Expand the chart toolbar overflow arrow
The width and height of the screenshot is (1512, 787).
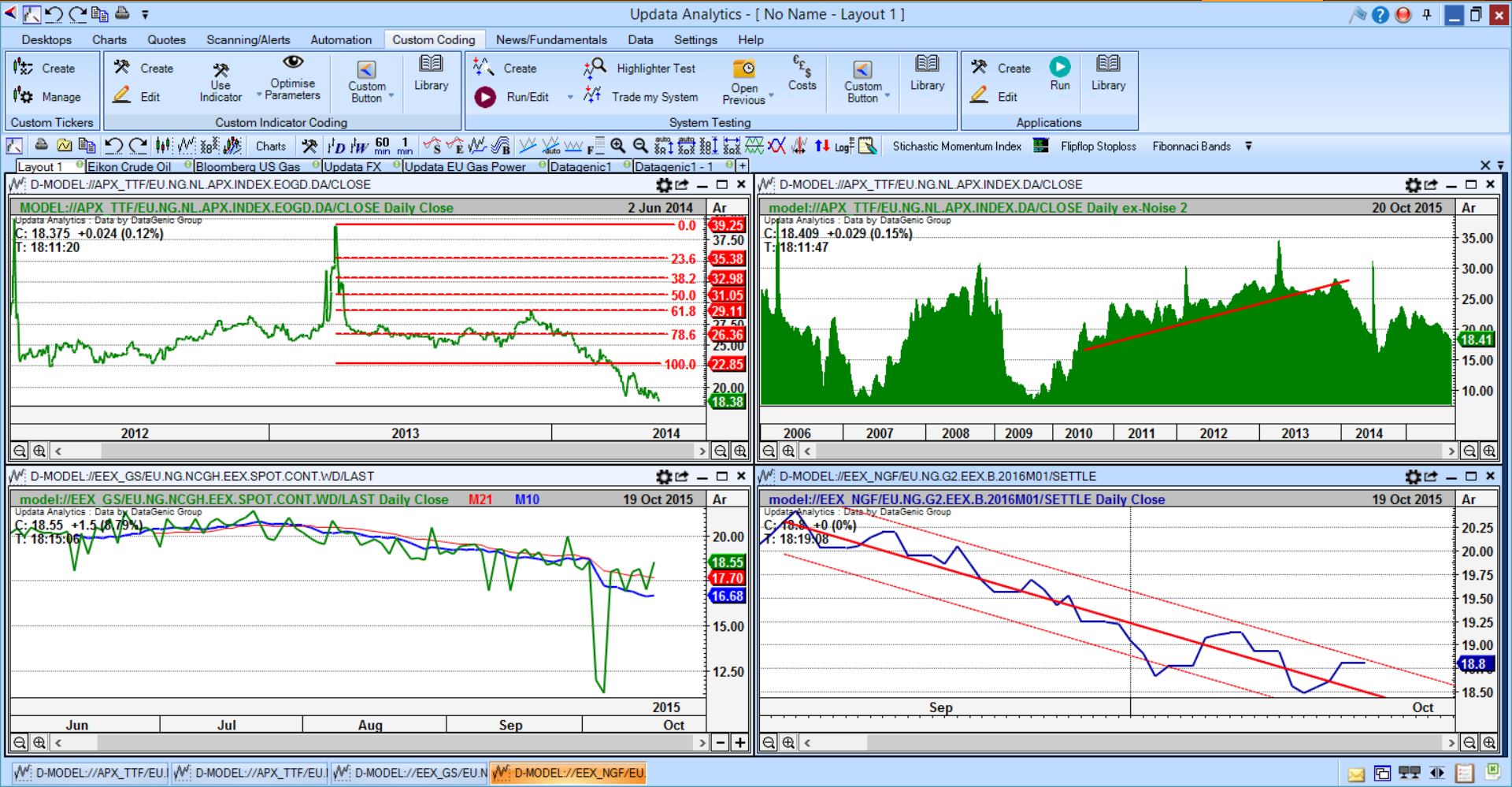tap(1248, 146)
